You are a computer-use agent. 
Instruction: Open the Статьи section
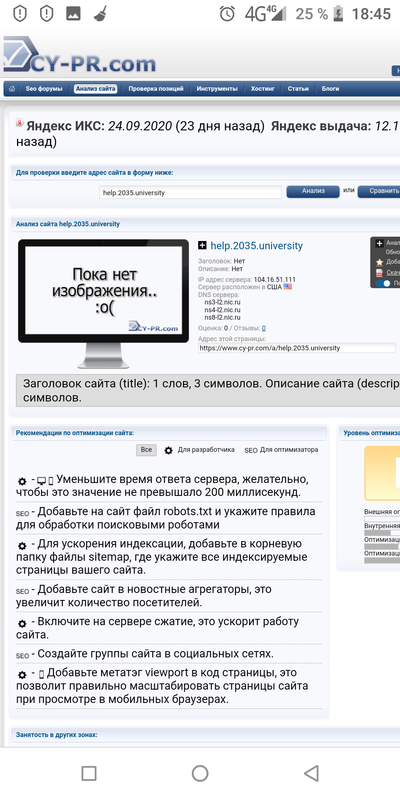298,89
